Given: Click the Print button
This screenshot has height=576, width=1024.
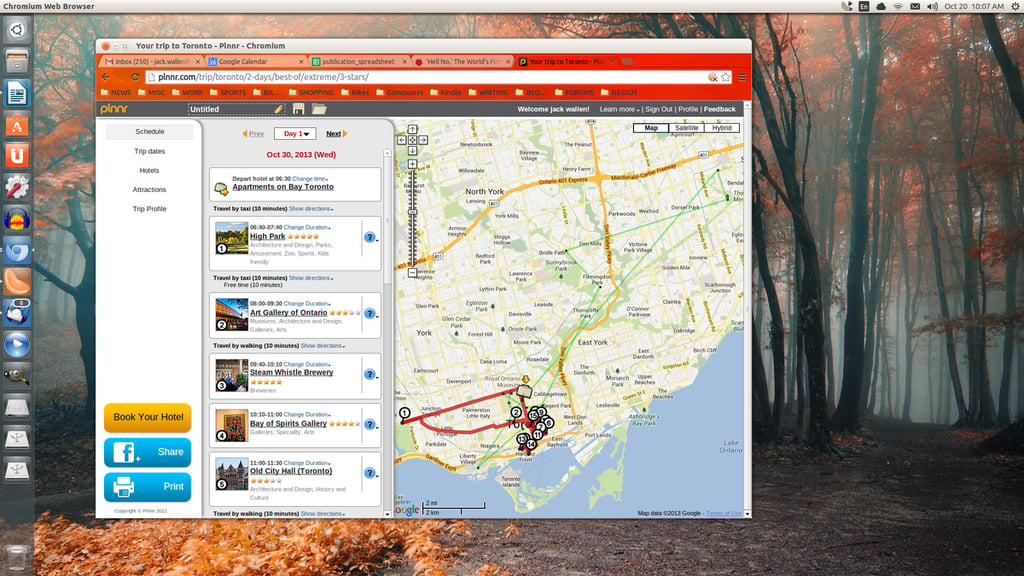Looking at the screenshot, I should pos(148,487).
